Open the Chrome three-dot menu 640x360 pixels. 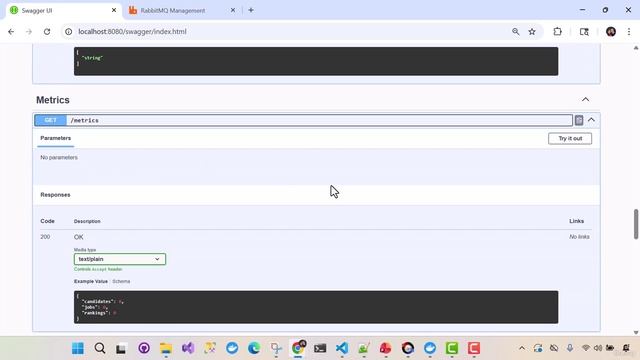tap(629, 31)
